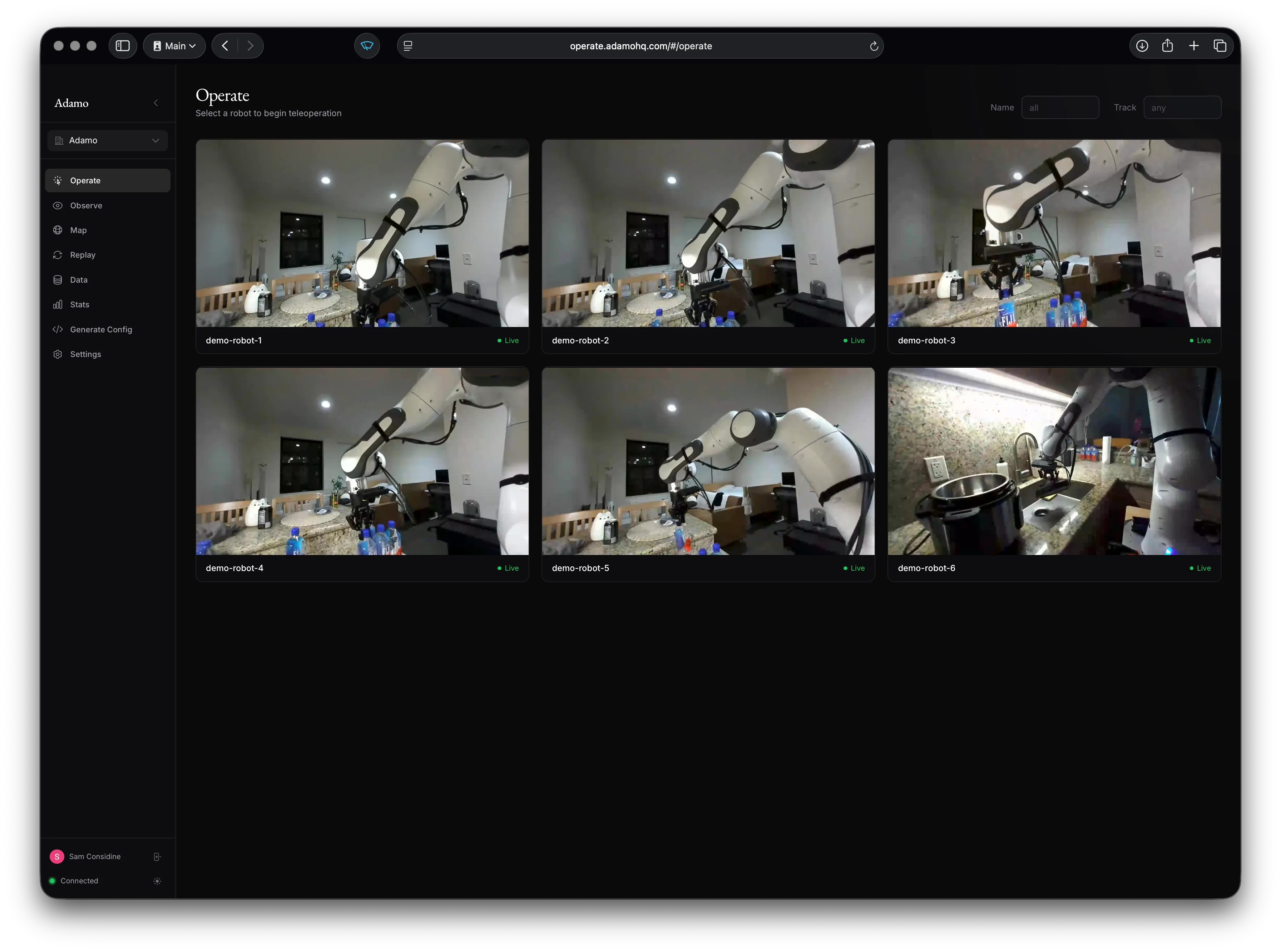View the Stats section
Viewport: 1281px width, 952px height.
click(x=108, y=304)
